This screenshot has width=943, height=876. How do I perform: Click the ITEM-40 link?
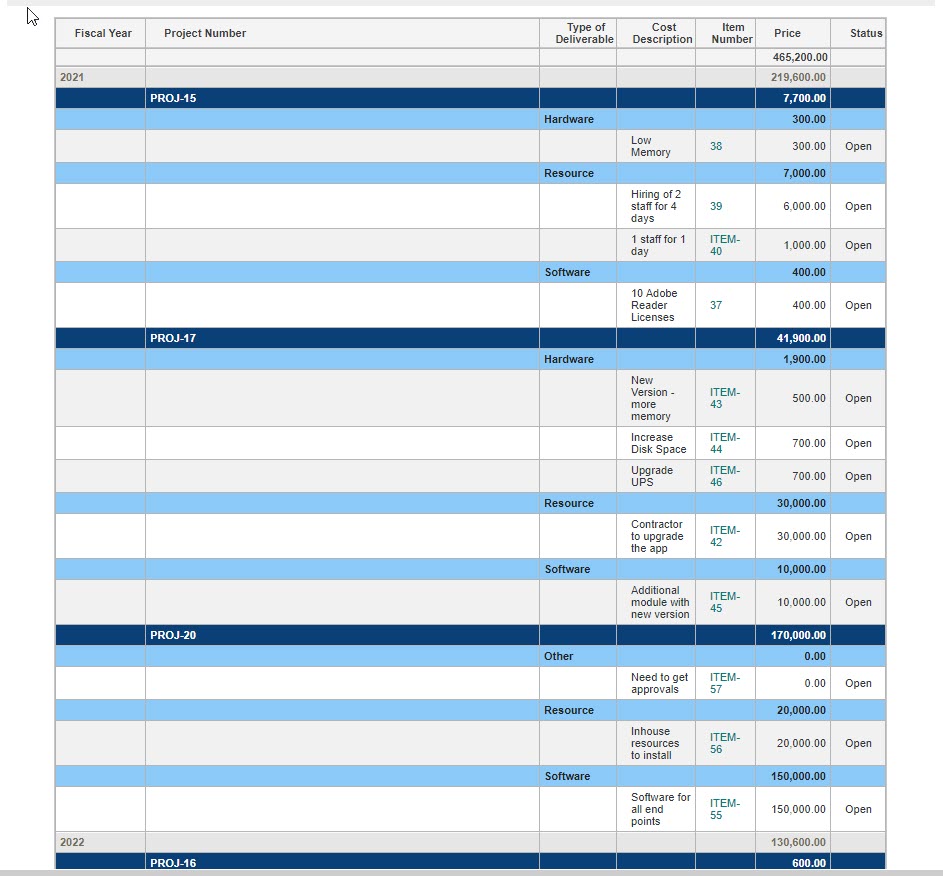coord(725,245)
